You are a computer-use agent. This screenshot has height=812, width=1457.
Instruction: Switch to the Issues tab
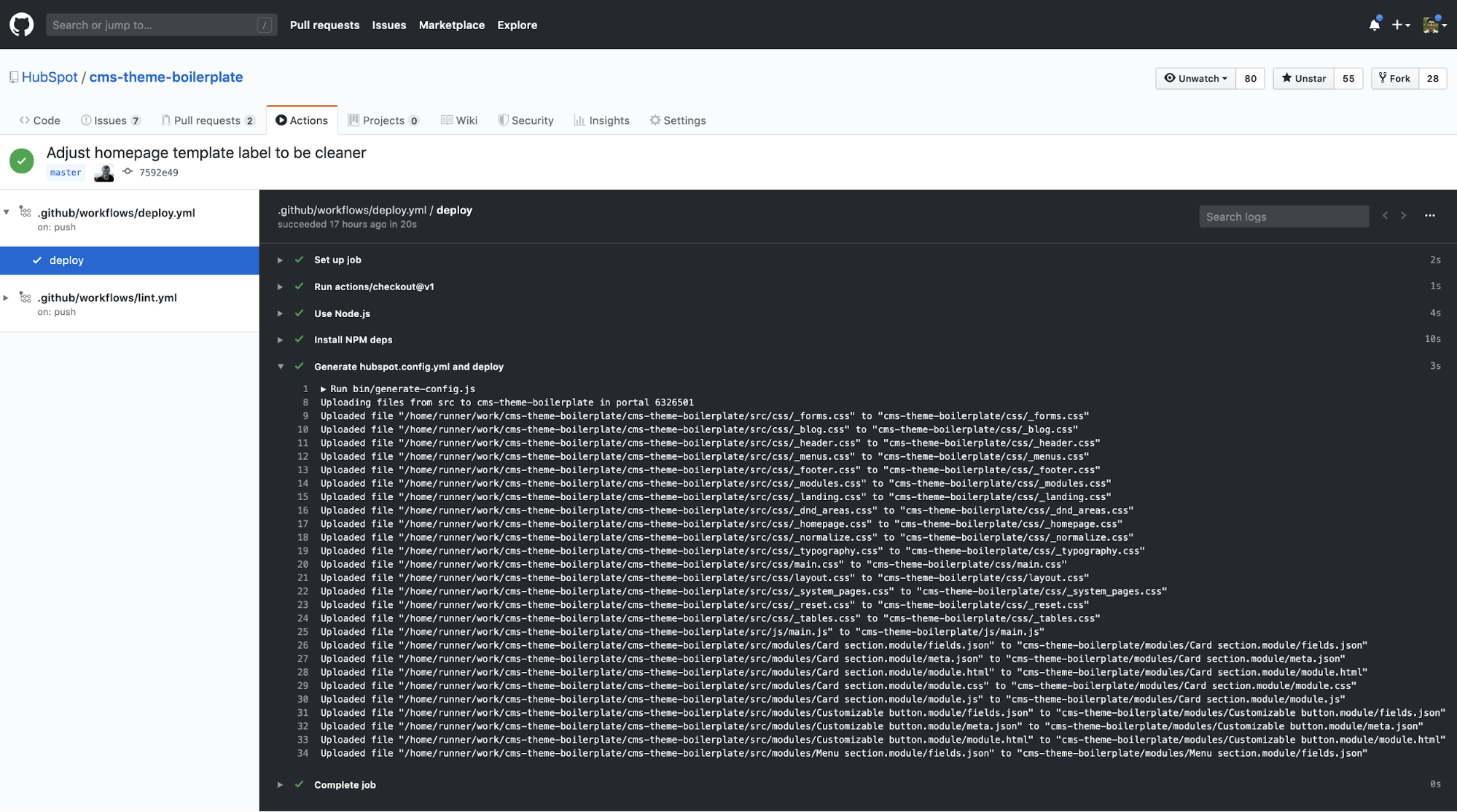pyautogui.click(x=110, y=120)
